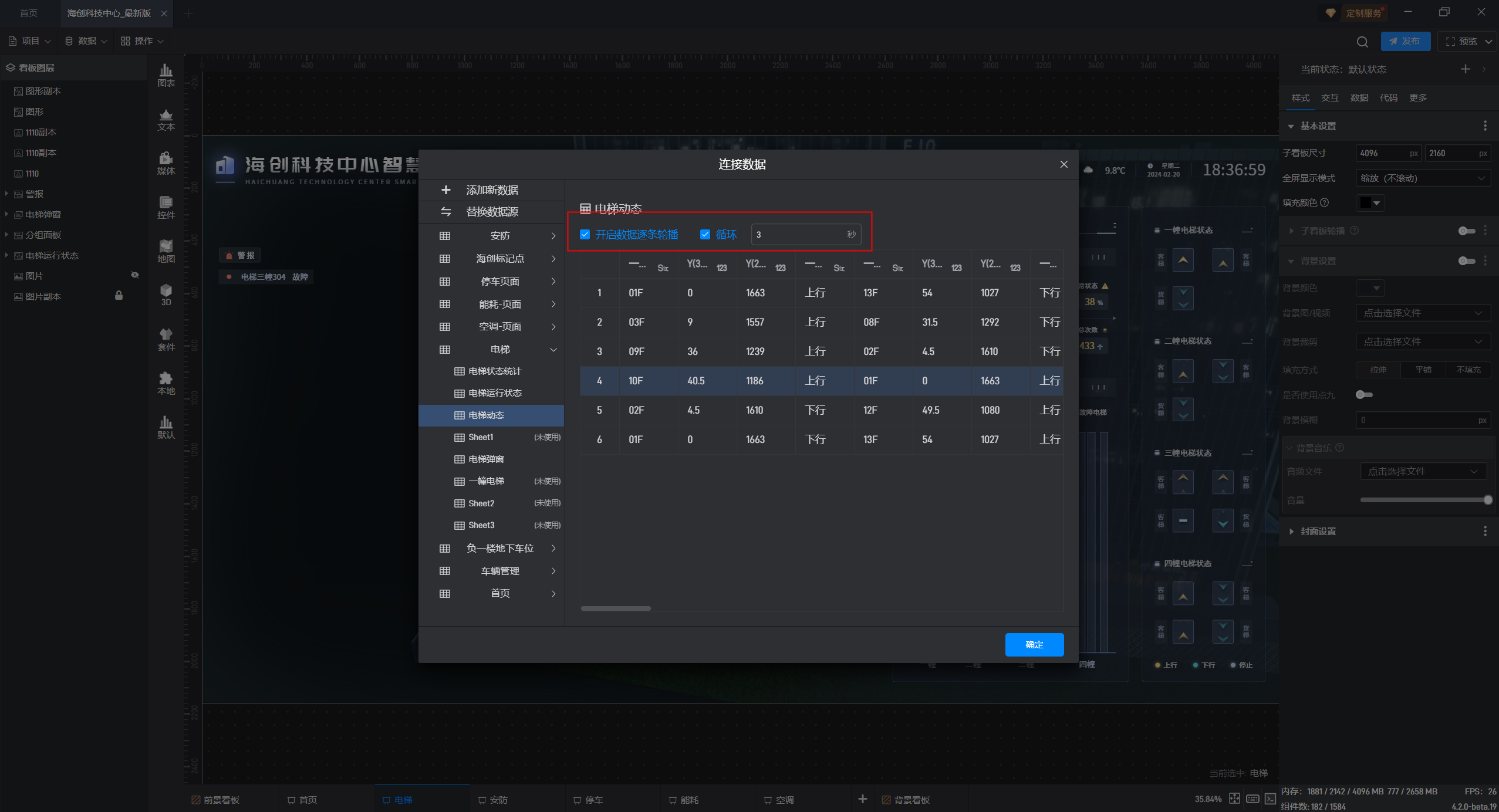Click the 替换数据源 swap icon
1499x812 pixels.
pyautogui.click(x=446, y=212)
